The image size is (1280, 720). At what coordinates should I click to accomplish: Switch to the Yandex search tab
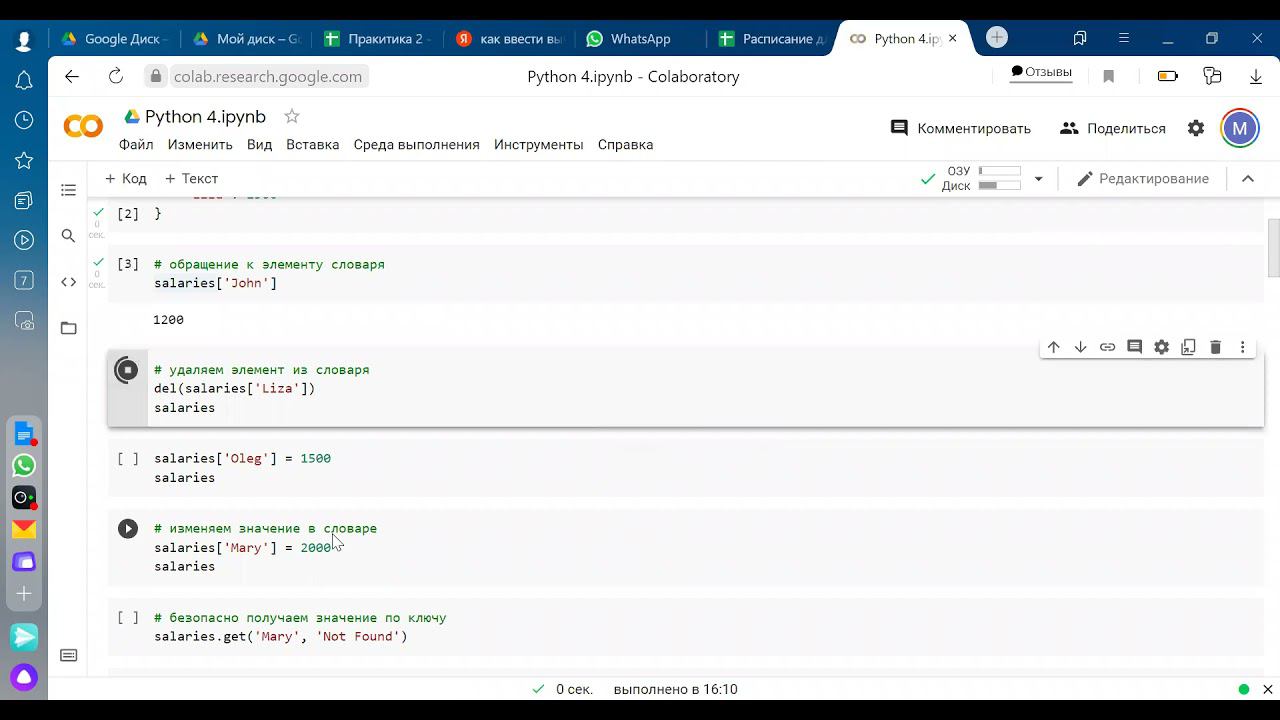(509, 39)
